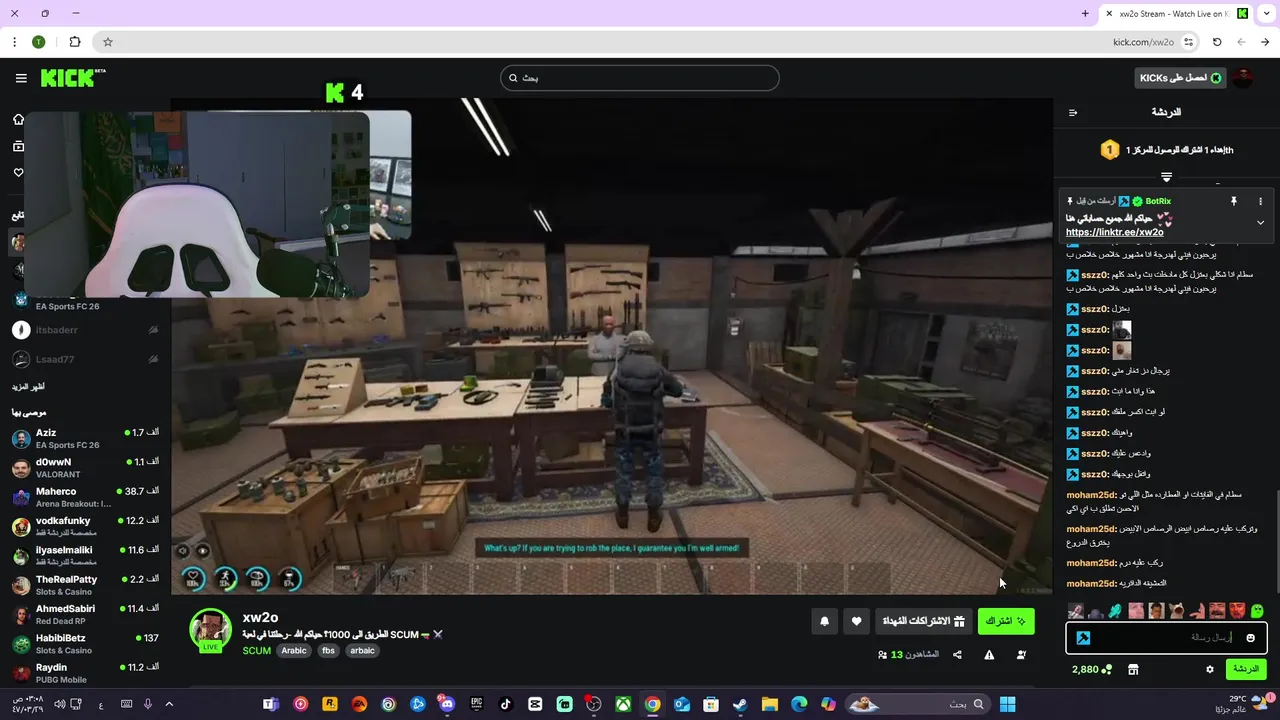Open the user profile avatar menu
The height and width of the screenshot is (720, 1280).
(1243, 78)
